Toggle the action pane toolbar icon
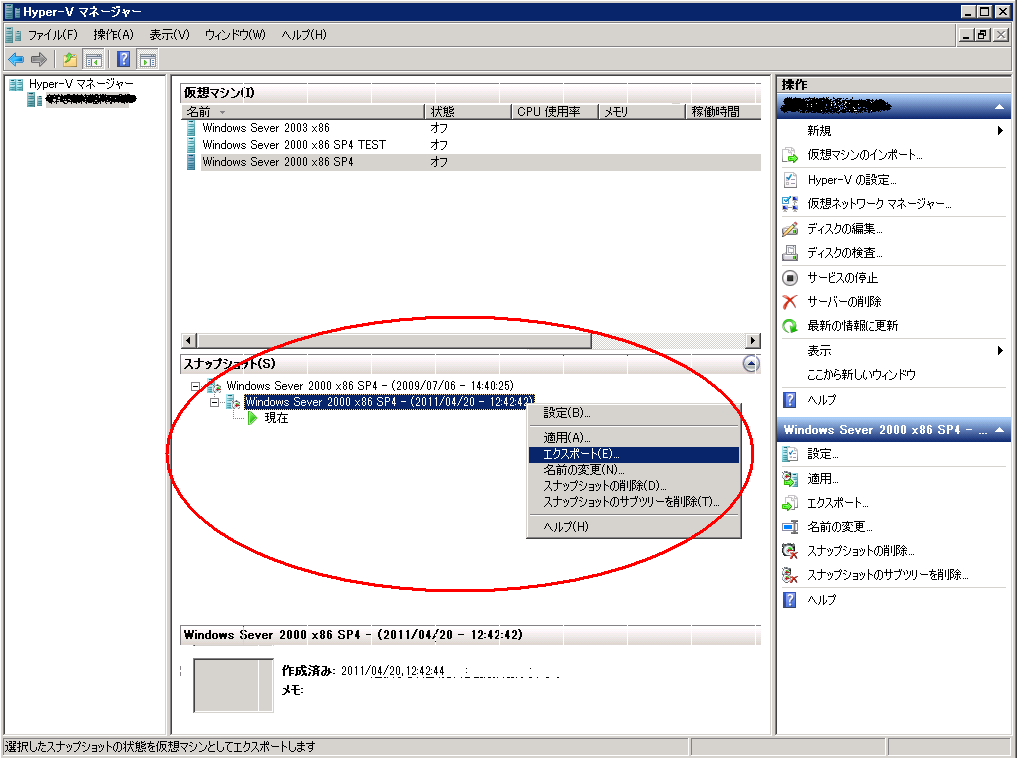 [148, 60]
